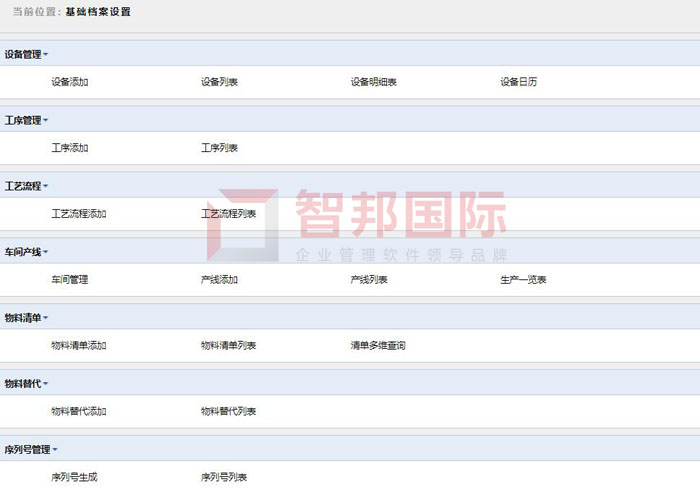Open the 设备列表 page
Image resolution: width=700 pixels, height=490 pixels.
(219, 82)
